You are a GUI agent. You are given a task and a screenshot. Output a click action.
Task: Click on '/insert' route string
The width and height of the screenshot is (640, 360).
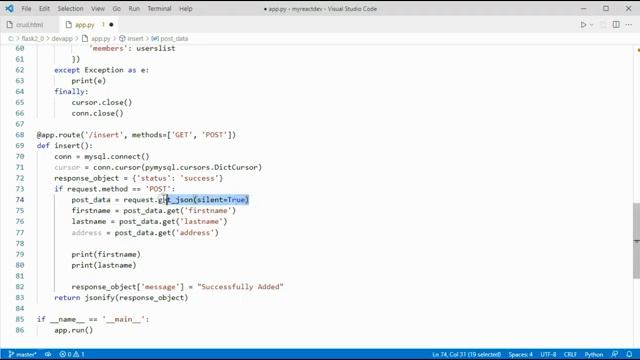[x=104, y=135]
